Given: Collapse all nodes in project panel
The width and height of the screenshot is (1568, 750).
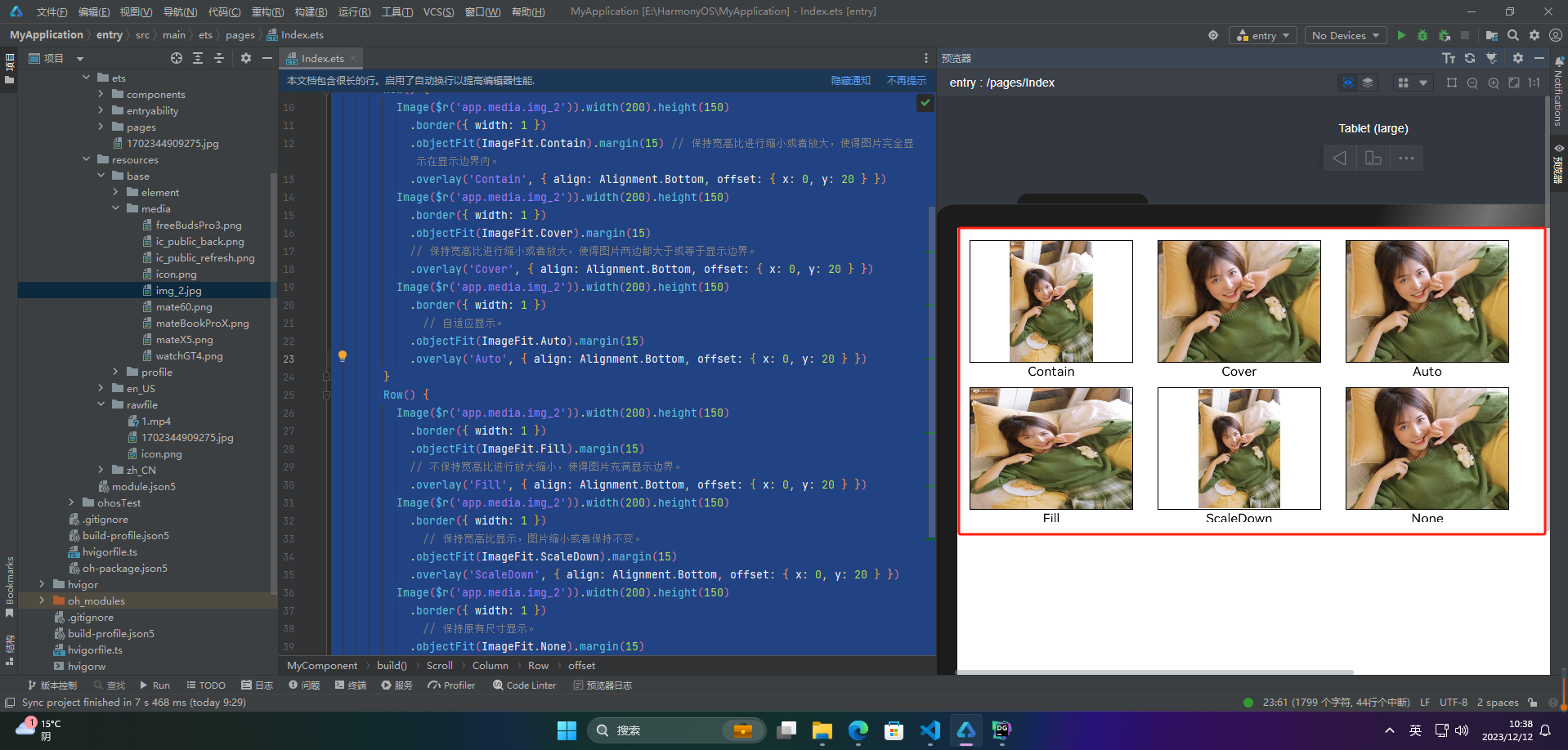Looking at the screenshot, I should tap(219, 58).
